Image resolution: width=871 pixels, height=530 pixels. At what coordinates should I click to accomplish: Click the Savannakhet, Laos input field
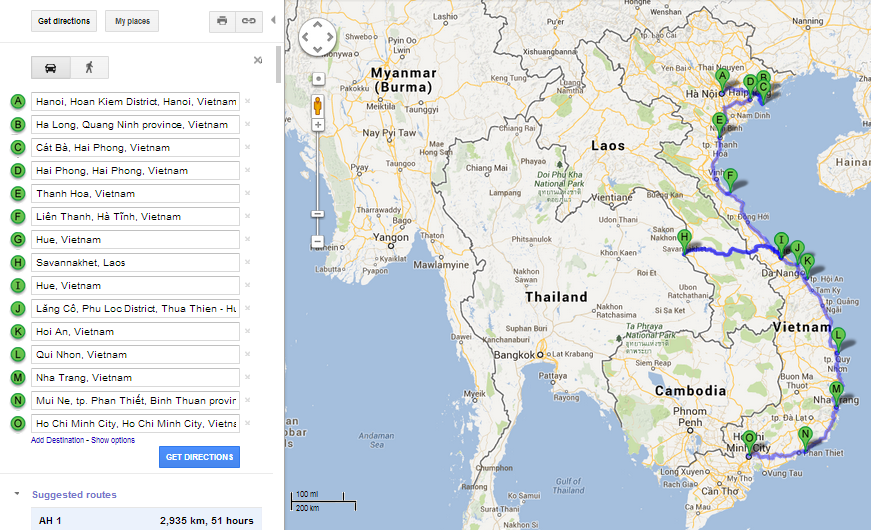click(136, 263)
